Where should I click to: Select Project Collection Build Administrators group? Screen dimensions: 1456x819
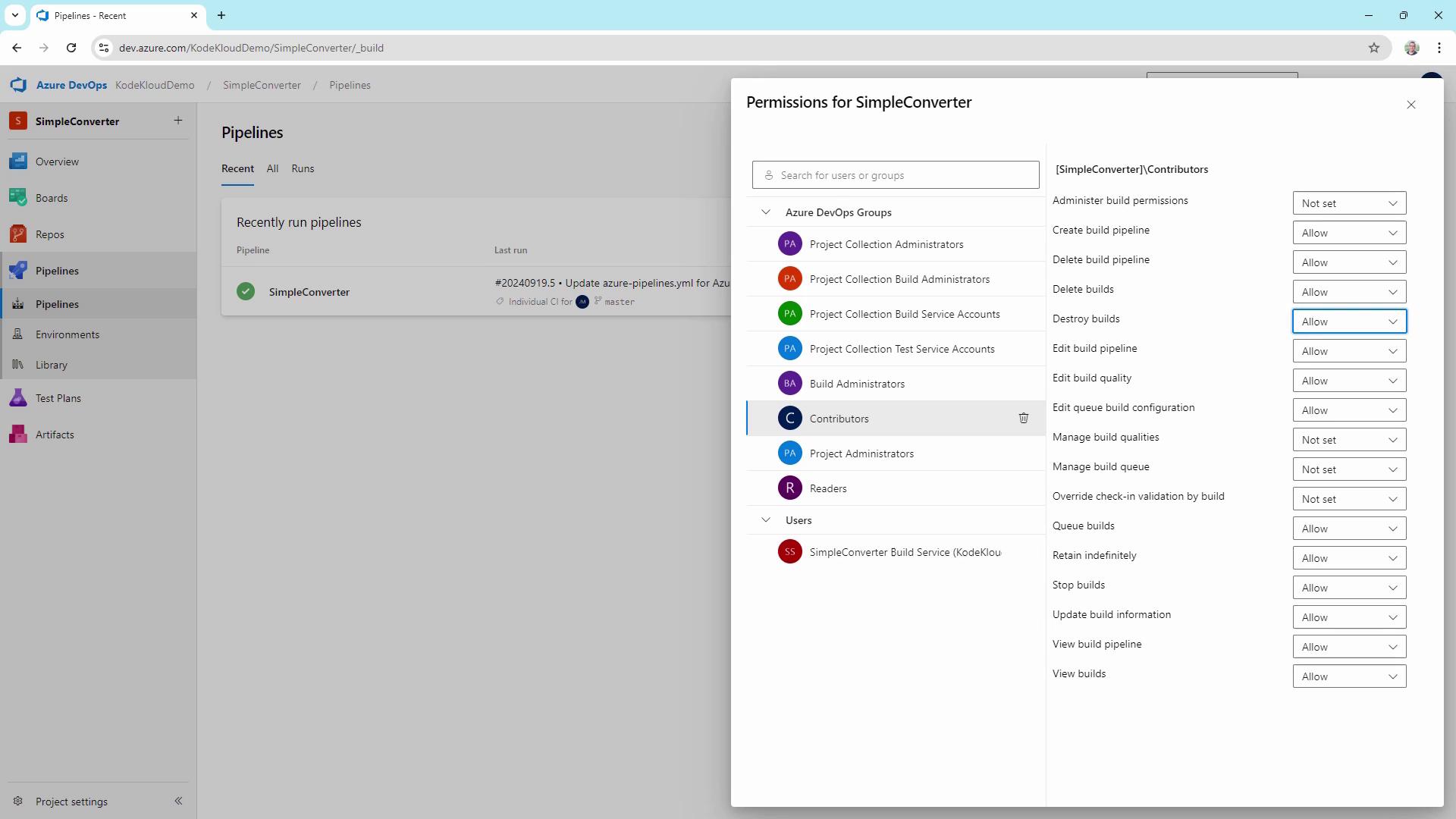(896, 279)
